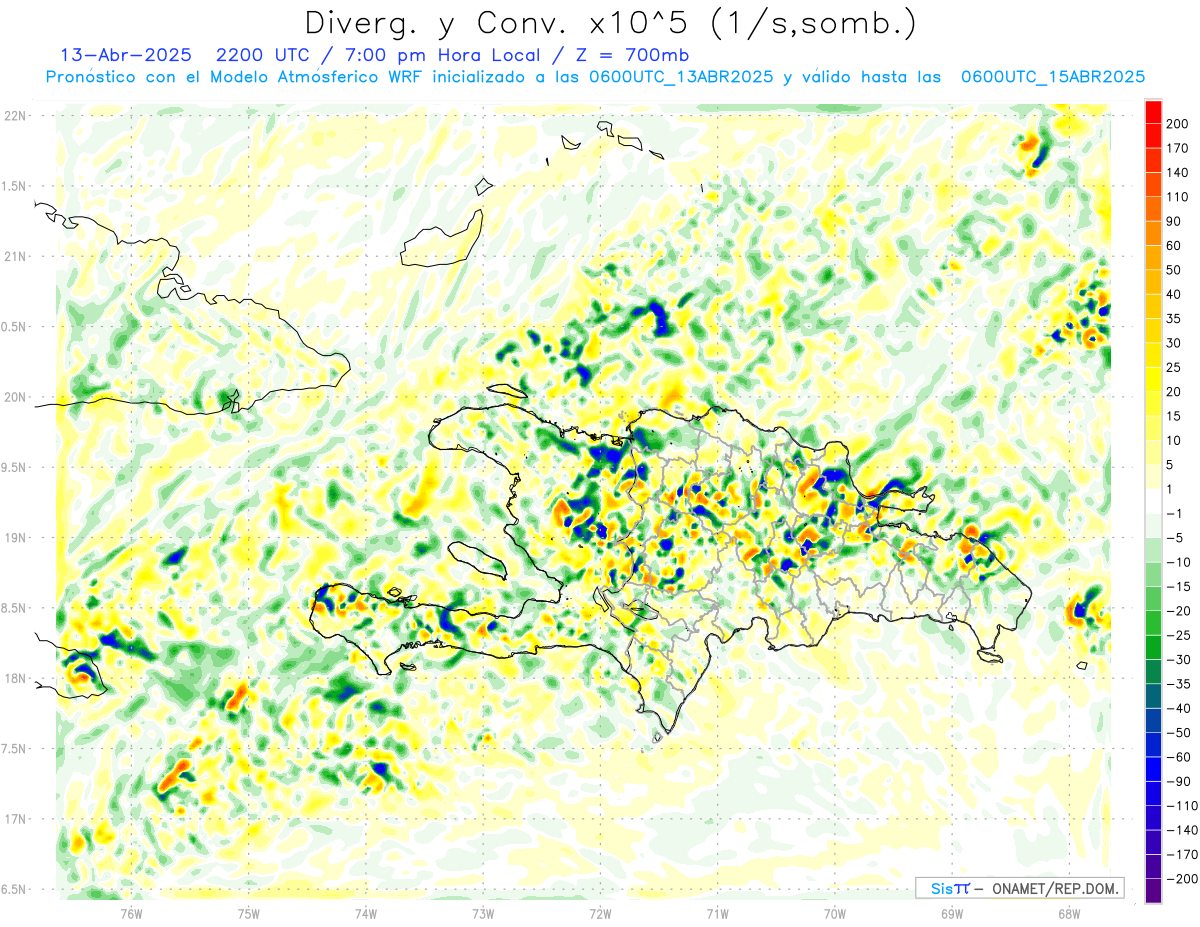The height and width of the screenshot is (927, 1200).
Task: Click the "0.5N" axis label
Action: [x=14, y=327]
